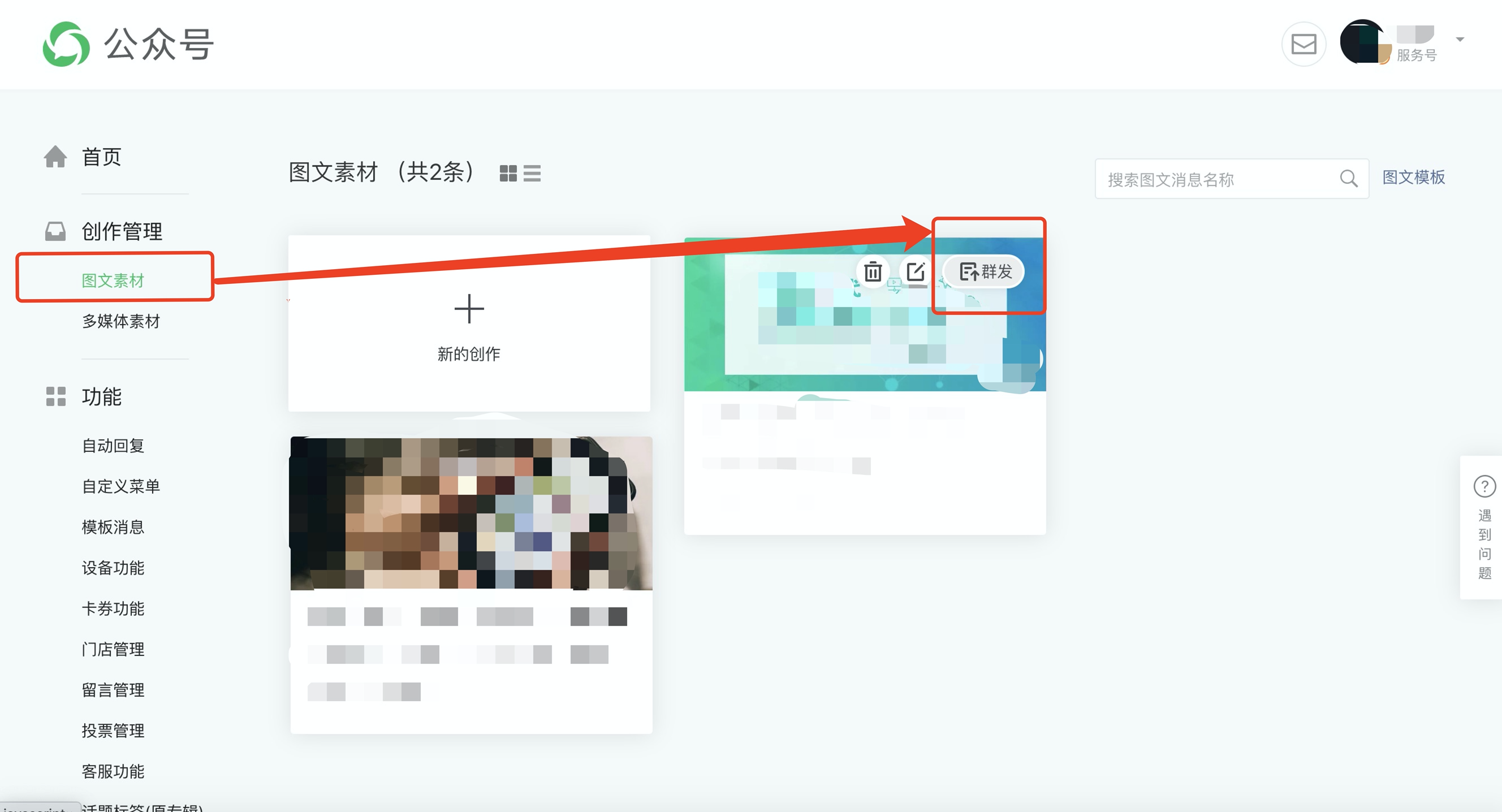Image resolution: width=1502 pixels, height=812 pixels.
Task: Click the plus icon for 新的创作
Action: pos(469,309)
